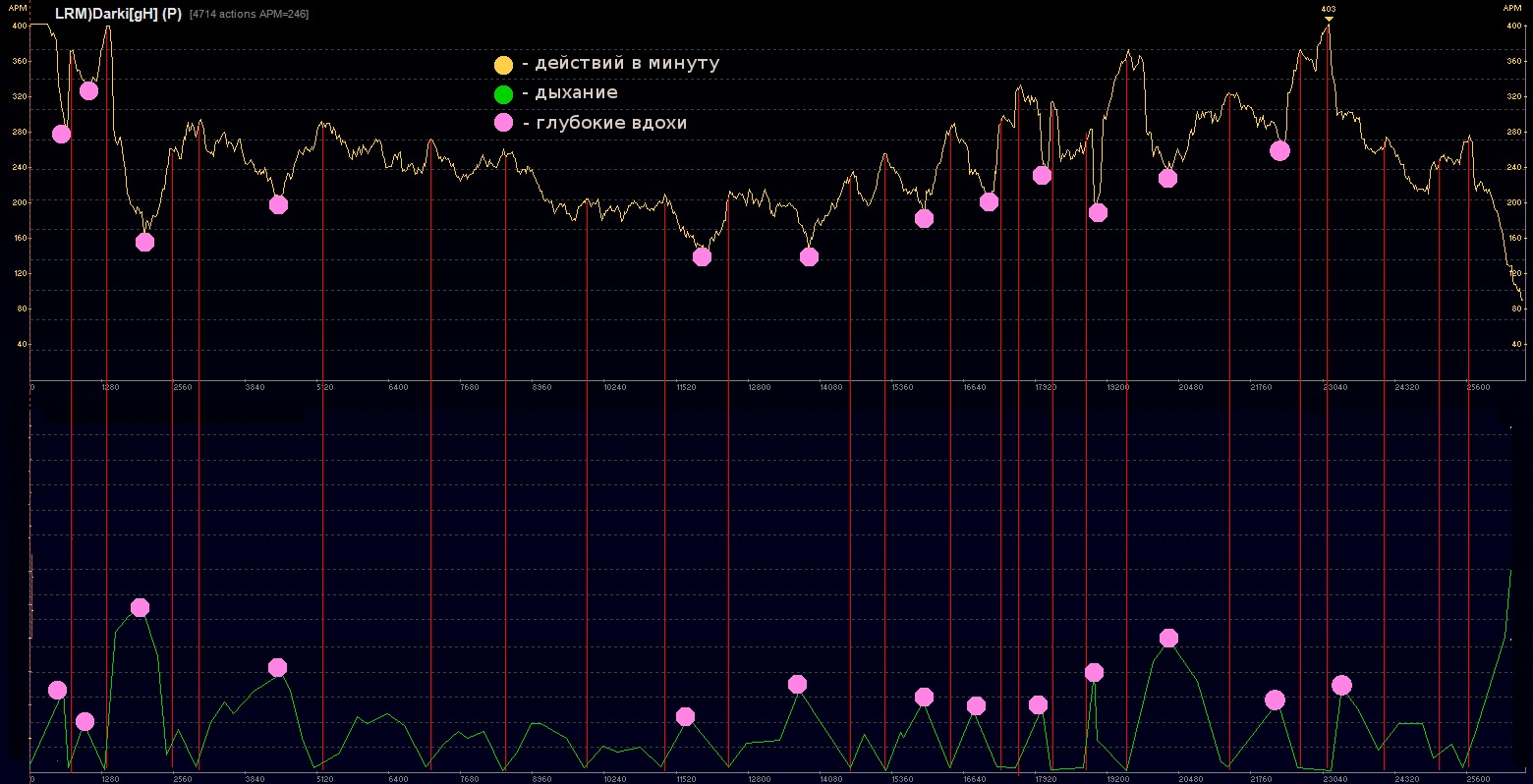Click frame 12800 on the lower chart's time axis
The image size is (1533, 784).
[x=759, y=778]
